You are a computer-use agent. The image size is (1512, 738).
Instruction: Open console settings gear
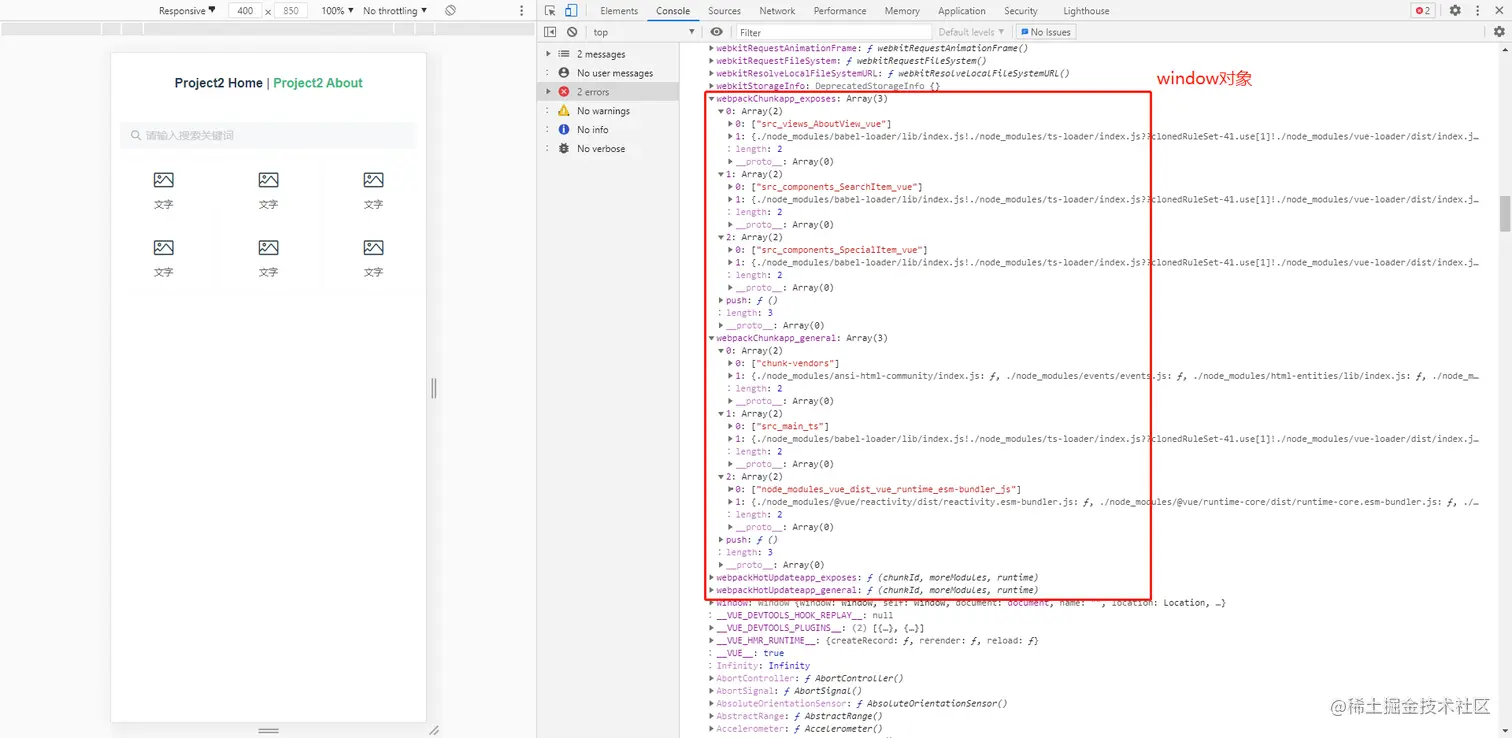[x=1498, y=32]
